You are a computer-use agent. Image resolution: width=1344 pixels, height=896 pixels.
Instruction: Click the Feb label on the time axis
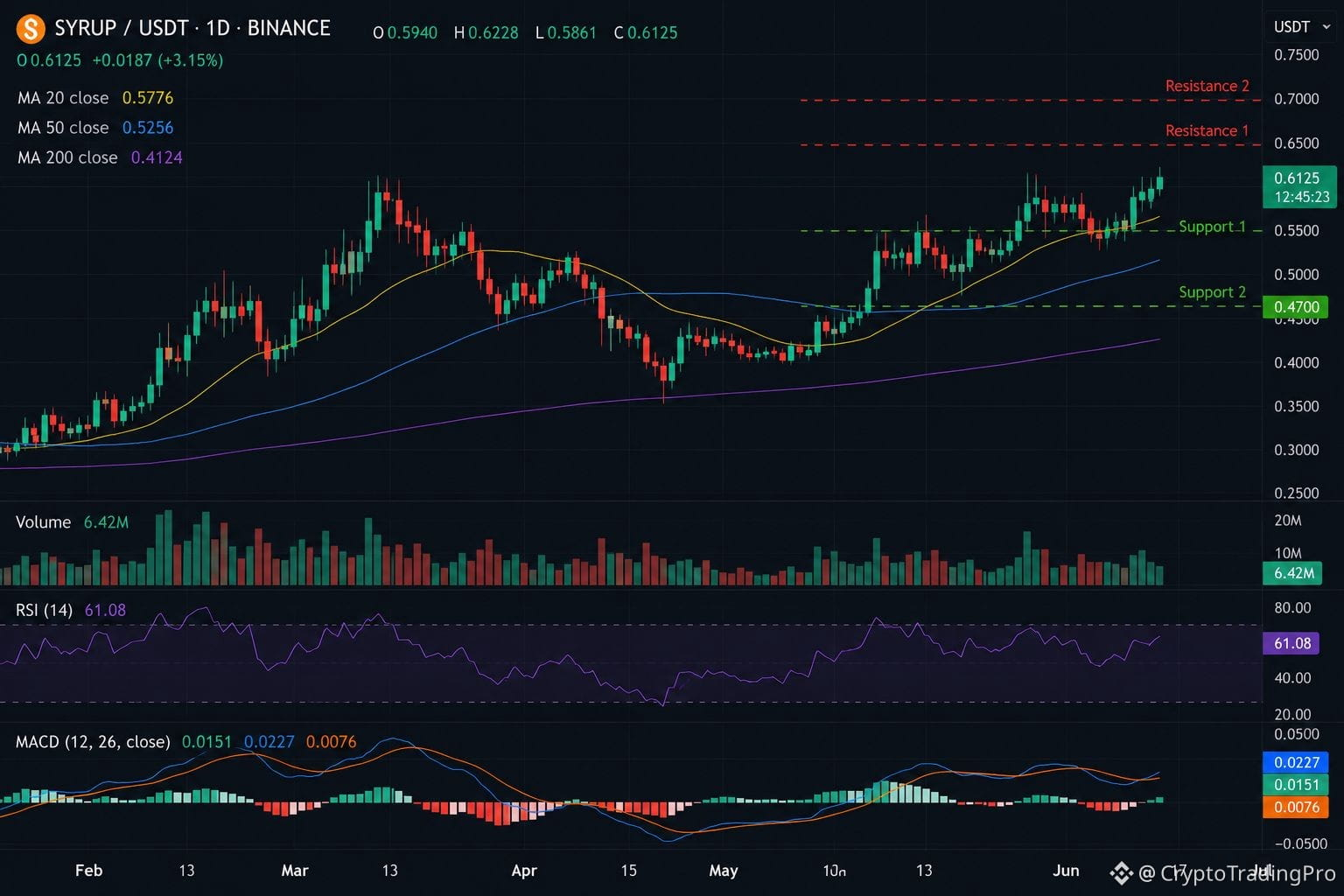(89, 871)
